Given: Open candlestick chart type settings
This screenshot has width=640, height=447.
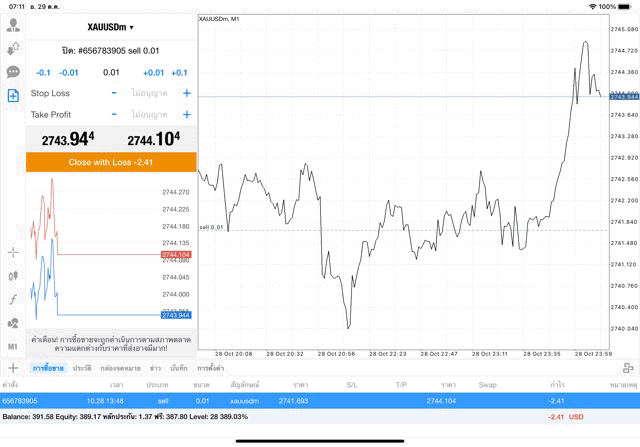Looking at the screenshot, I should pyautogui.click(x=13, y=276).
